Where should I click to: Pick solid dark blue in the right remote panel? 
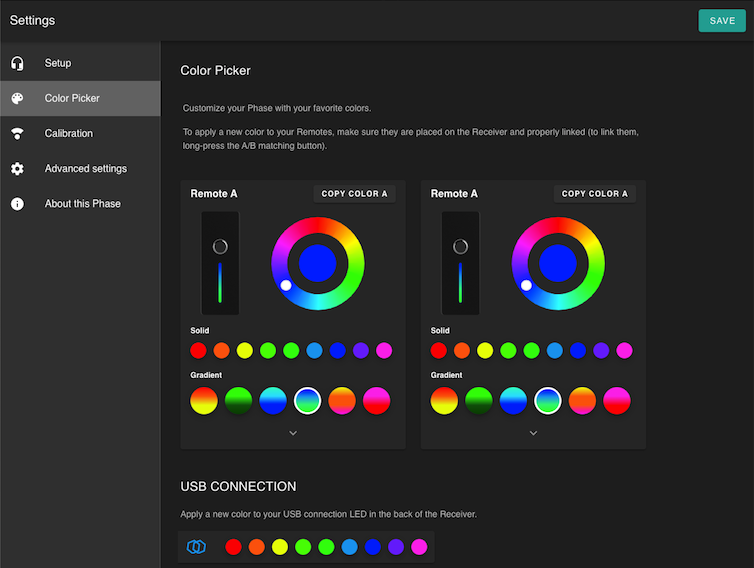(578, 351)
